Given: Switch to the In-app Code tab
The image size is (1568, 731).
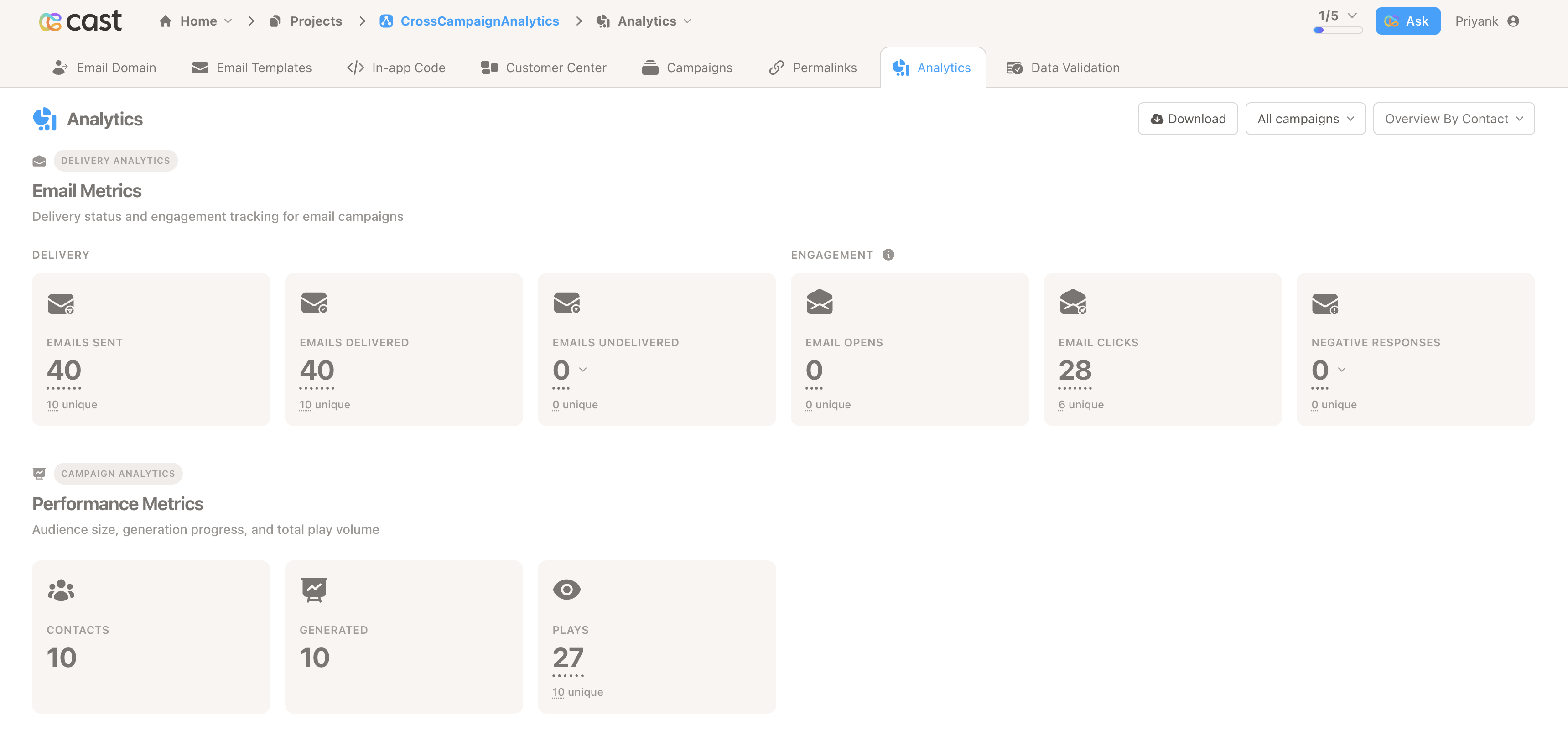Looking at the screenshot, I should [396, 68].
